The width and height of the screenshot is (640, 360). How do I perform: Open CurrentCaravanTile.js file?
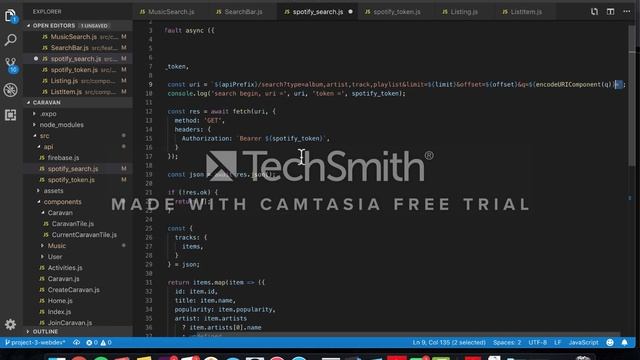pos(78,235)
